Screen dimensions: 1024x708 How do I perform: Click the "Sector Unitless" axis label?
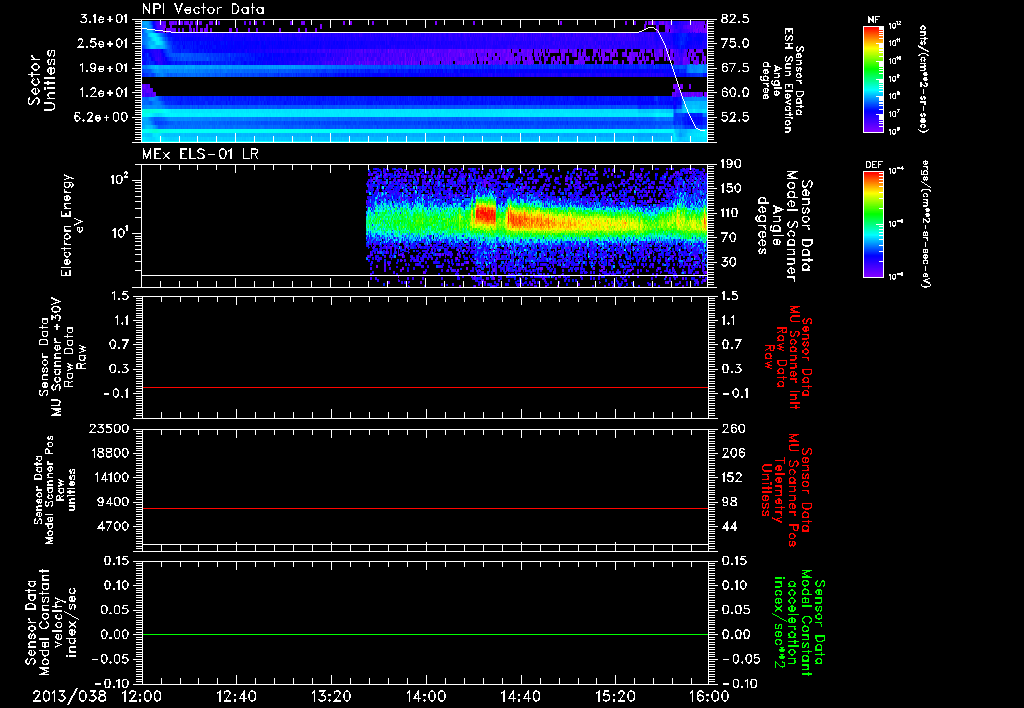coord(42,80)
